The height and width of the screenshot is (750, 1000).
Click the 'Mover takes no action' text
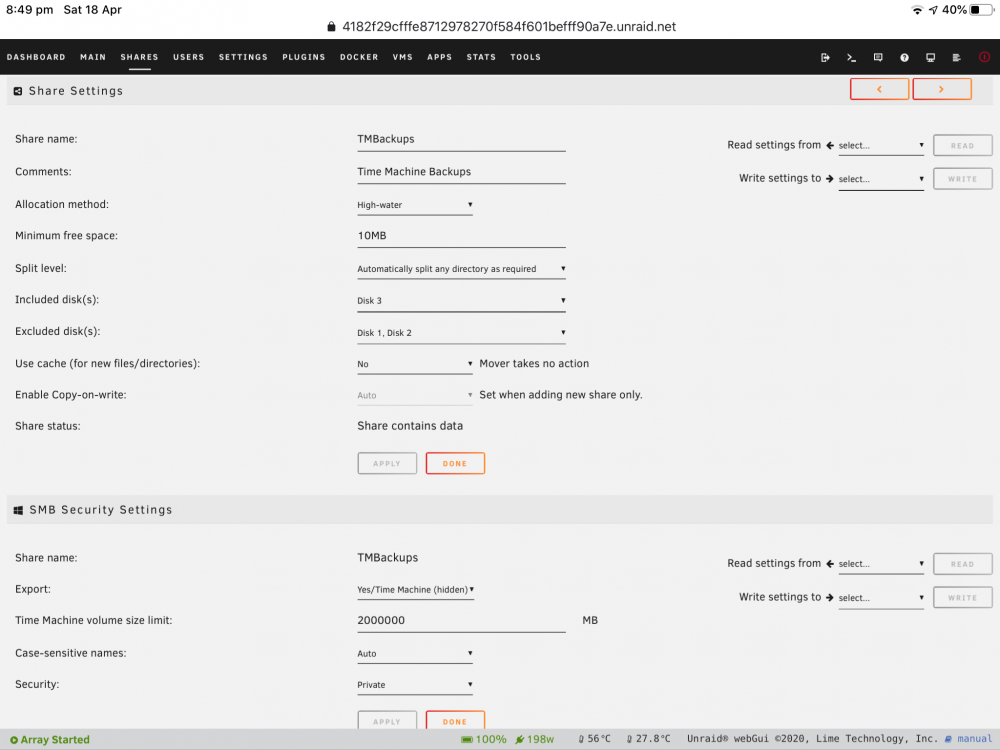534,364
